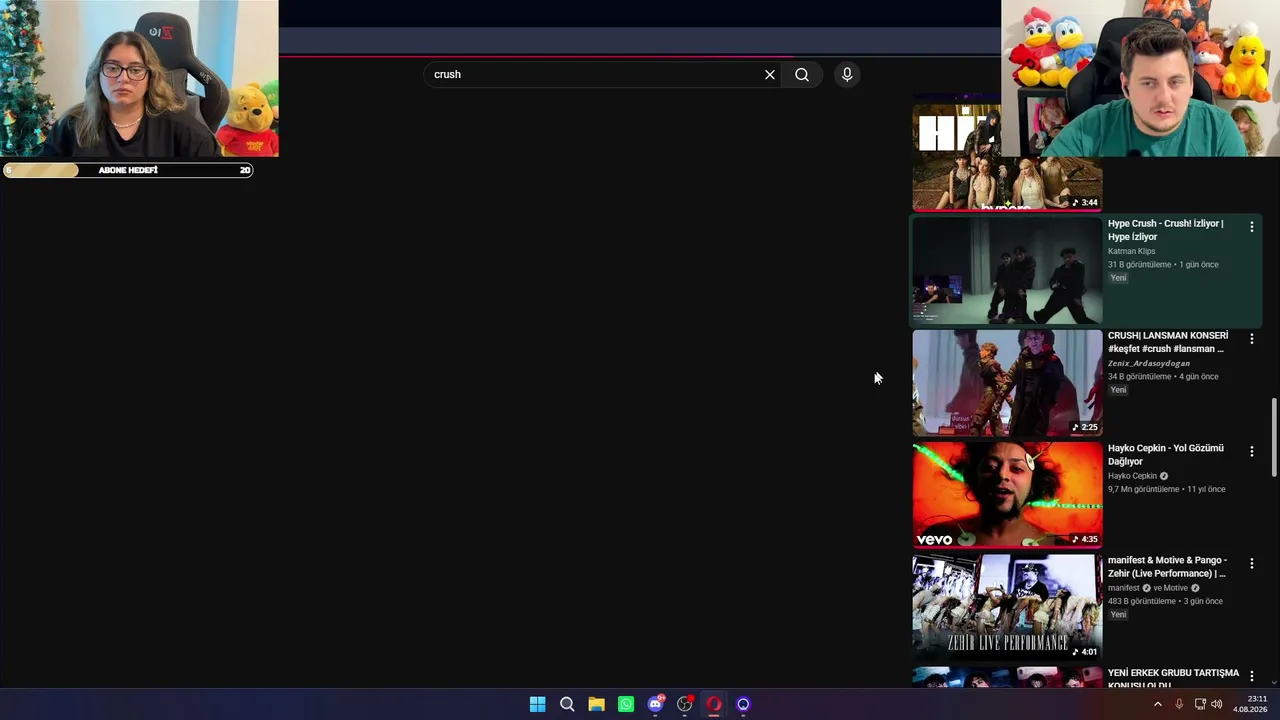This screenshot has width=1280, height=720.
Task: Click '31 B görüntüleme • 1 gün önce' text
Action: coord(1163,265)
